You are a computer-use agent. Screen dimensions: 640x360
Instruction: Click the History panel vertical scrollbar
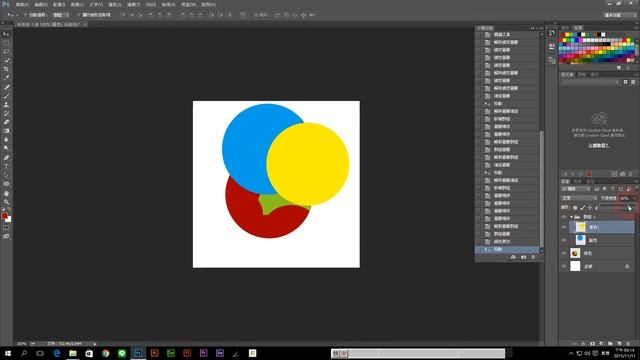pyautogui.click(x=542, y=189)
